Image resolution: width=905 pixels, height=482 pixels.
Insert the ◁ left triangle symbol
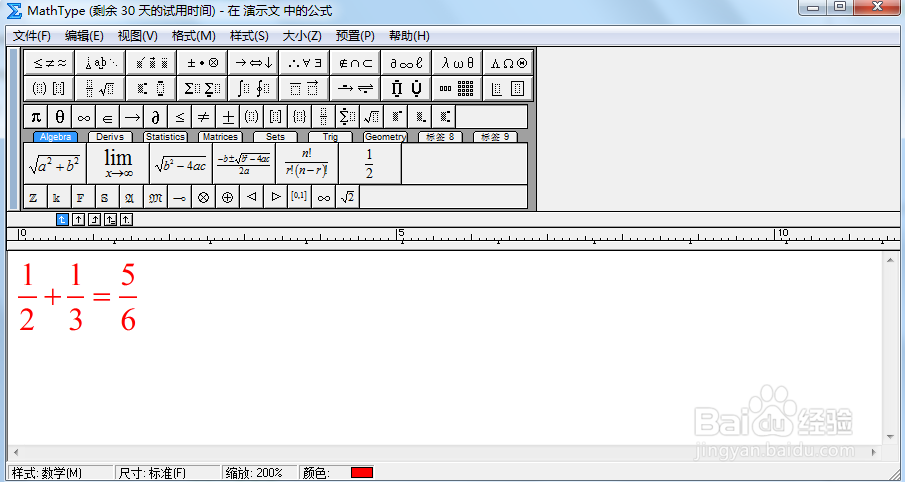pos(252,197)
